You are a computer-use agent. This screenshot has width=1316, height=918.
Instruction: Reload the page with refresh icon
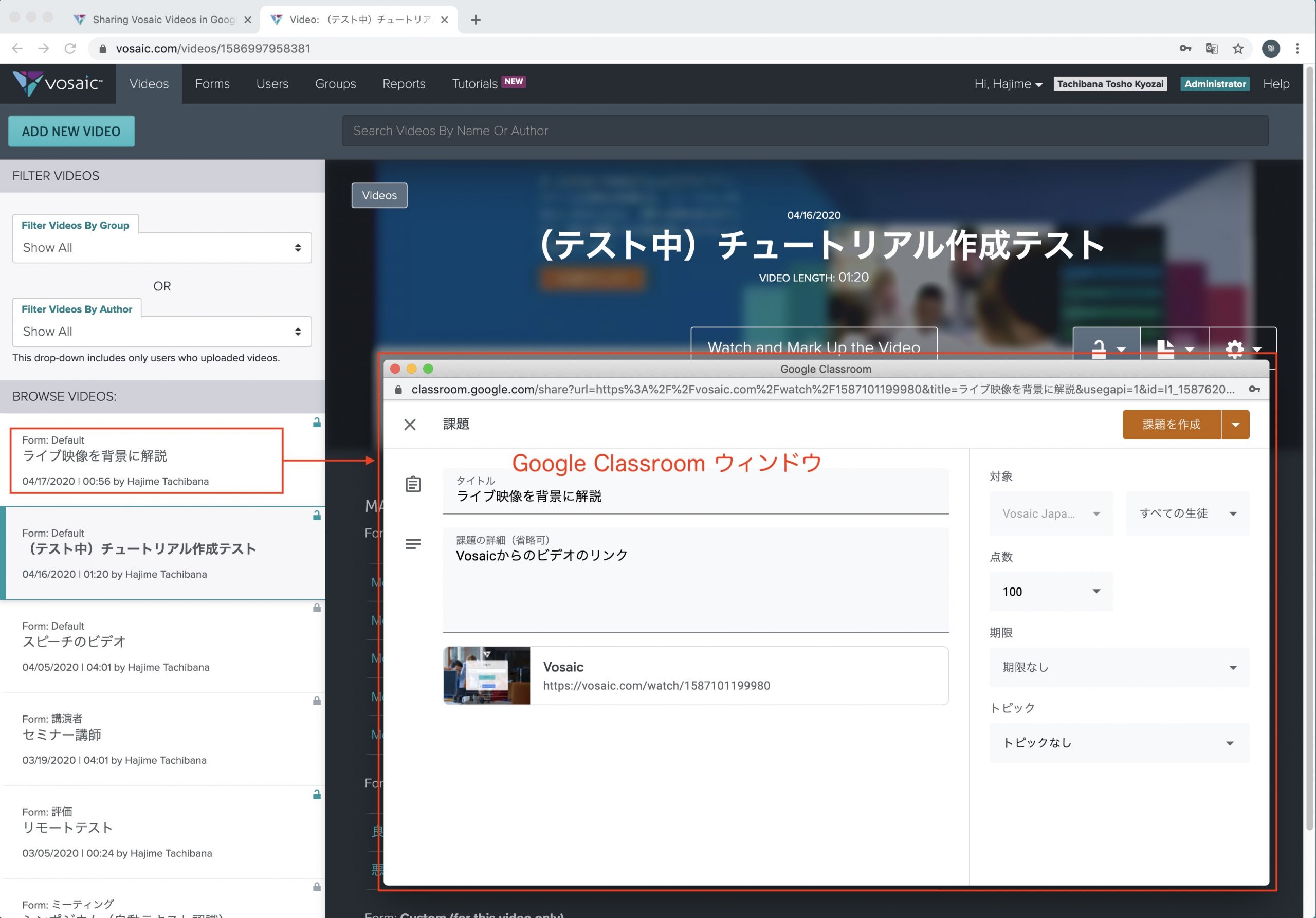(x=70, y=49)
